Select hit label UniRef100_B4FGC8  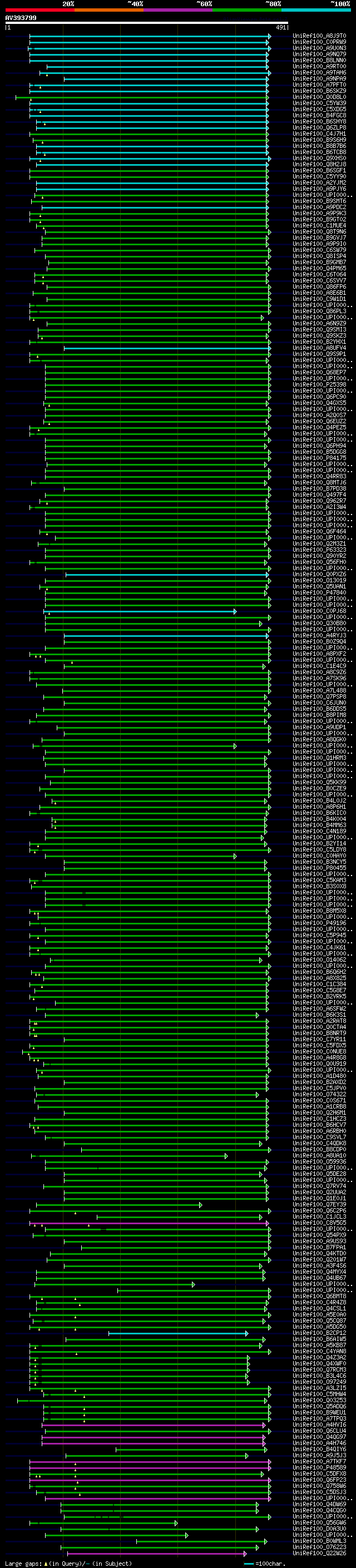319,115
